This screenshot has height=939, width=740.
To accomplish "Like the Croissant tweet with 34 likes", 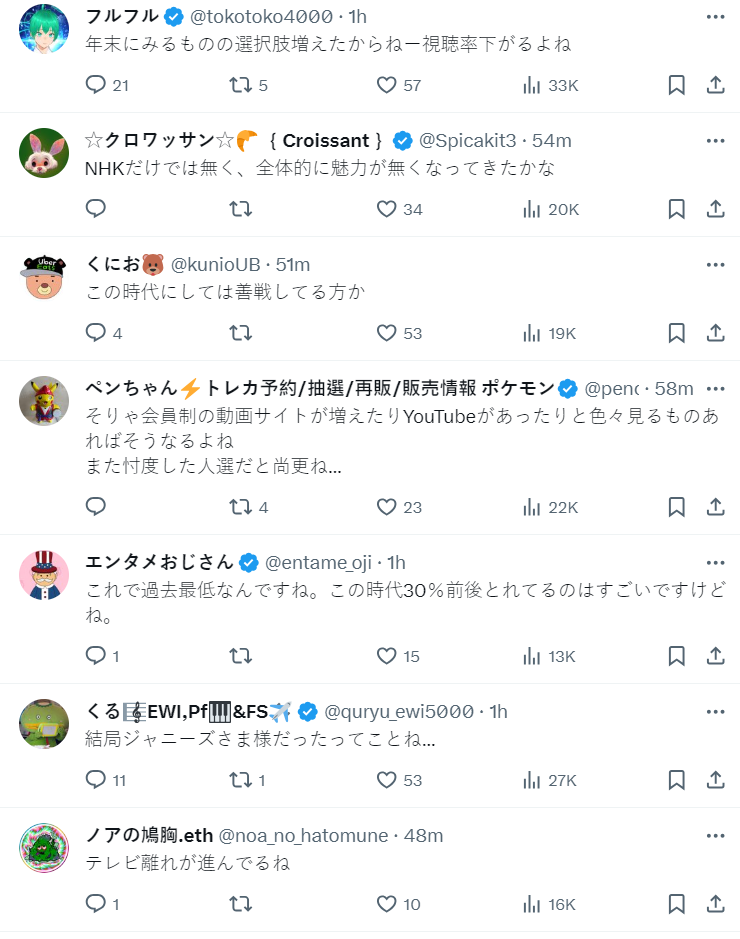I will click(x=387, y=209).
